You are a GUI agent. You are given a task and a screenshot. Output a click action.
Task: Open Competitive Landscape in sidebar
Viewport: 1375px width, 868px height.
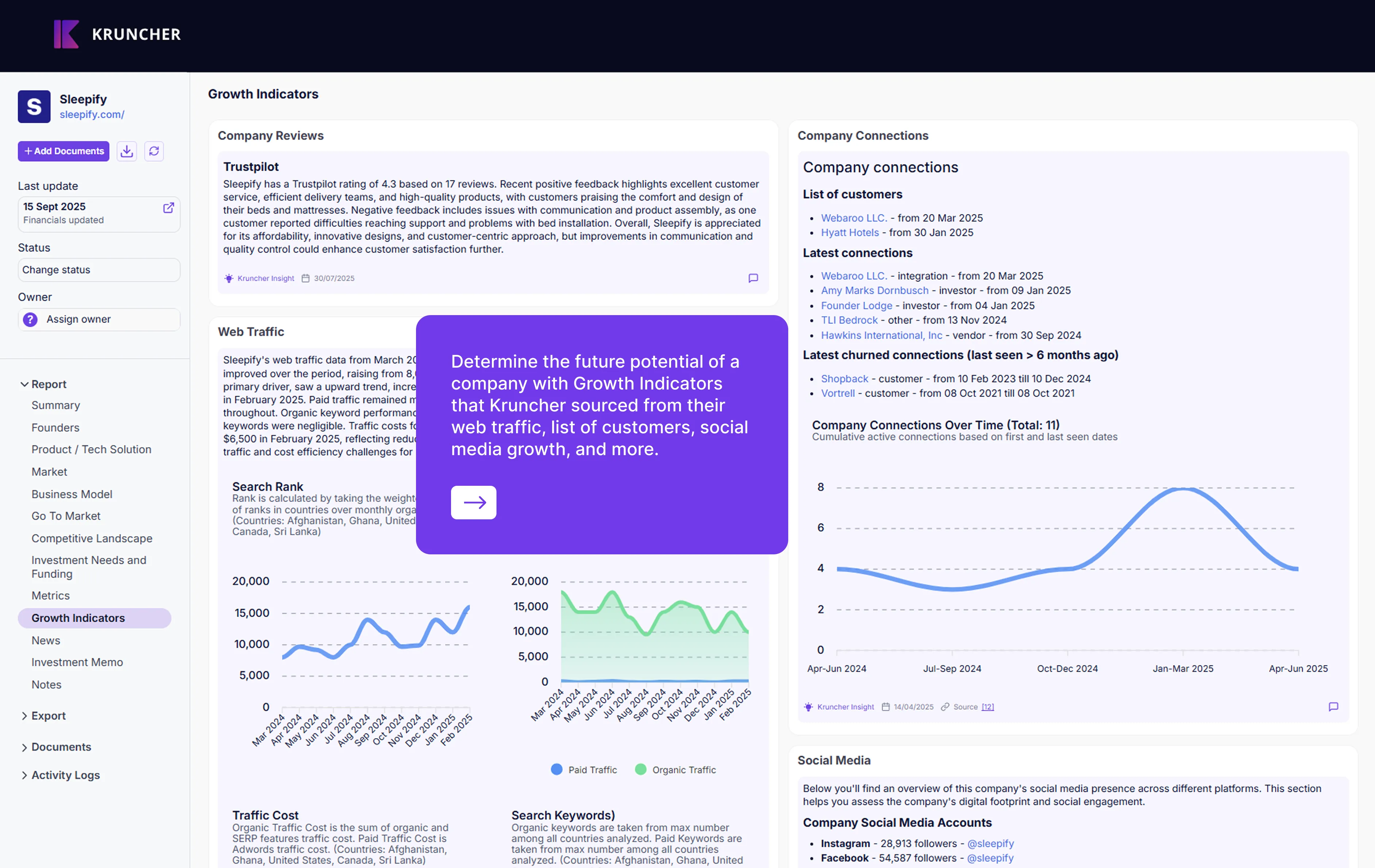[92, 538]
